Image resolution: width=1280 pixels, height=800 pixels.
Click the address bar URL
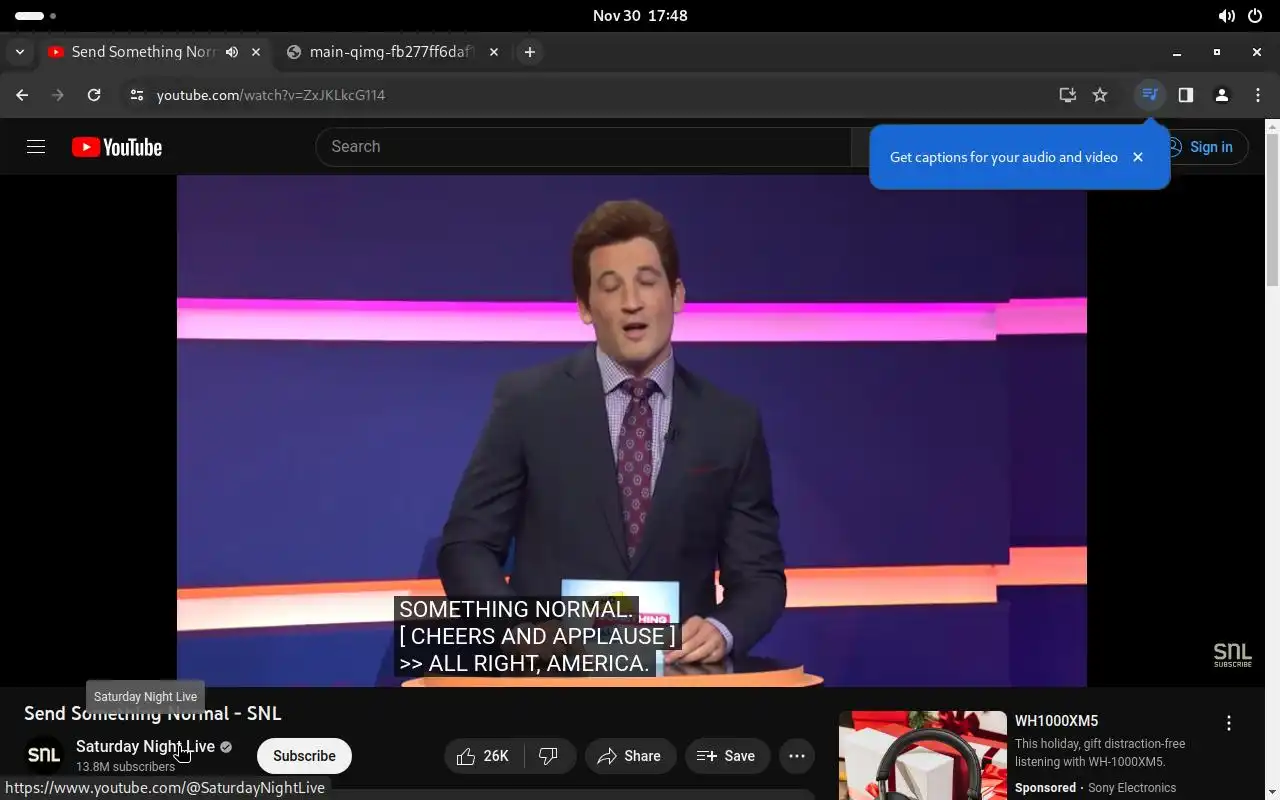pos(271,95)
